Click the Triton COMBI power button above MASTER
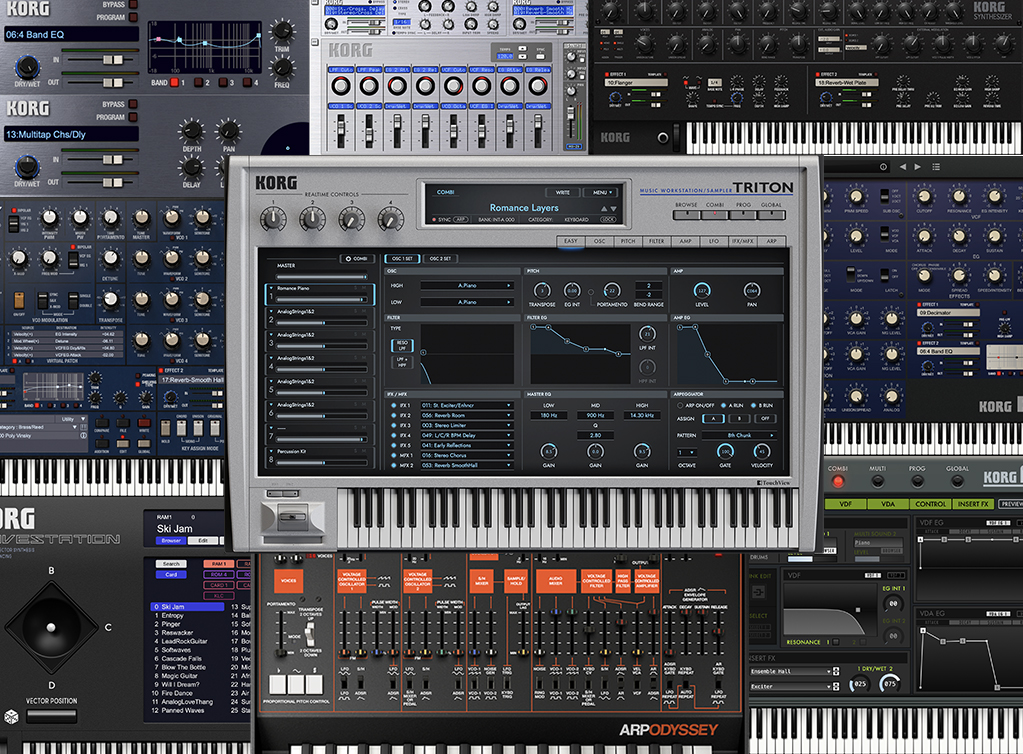The image size is (1023, 754). 357,259
